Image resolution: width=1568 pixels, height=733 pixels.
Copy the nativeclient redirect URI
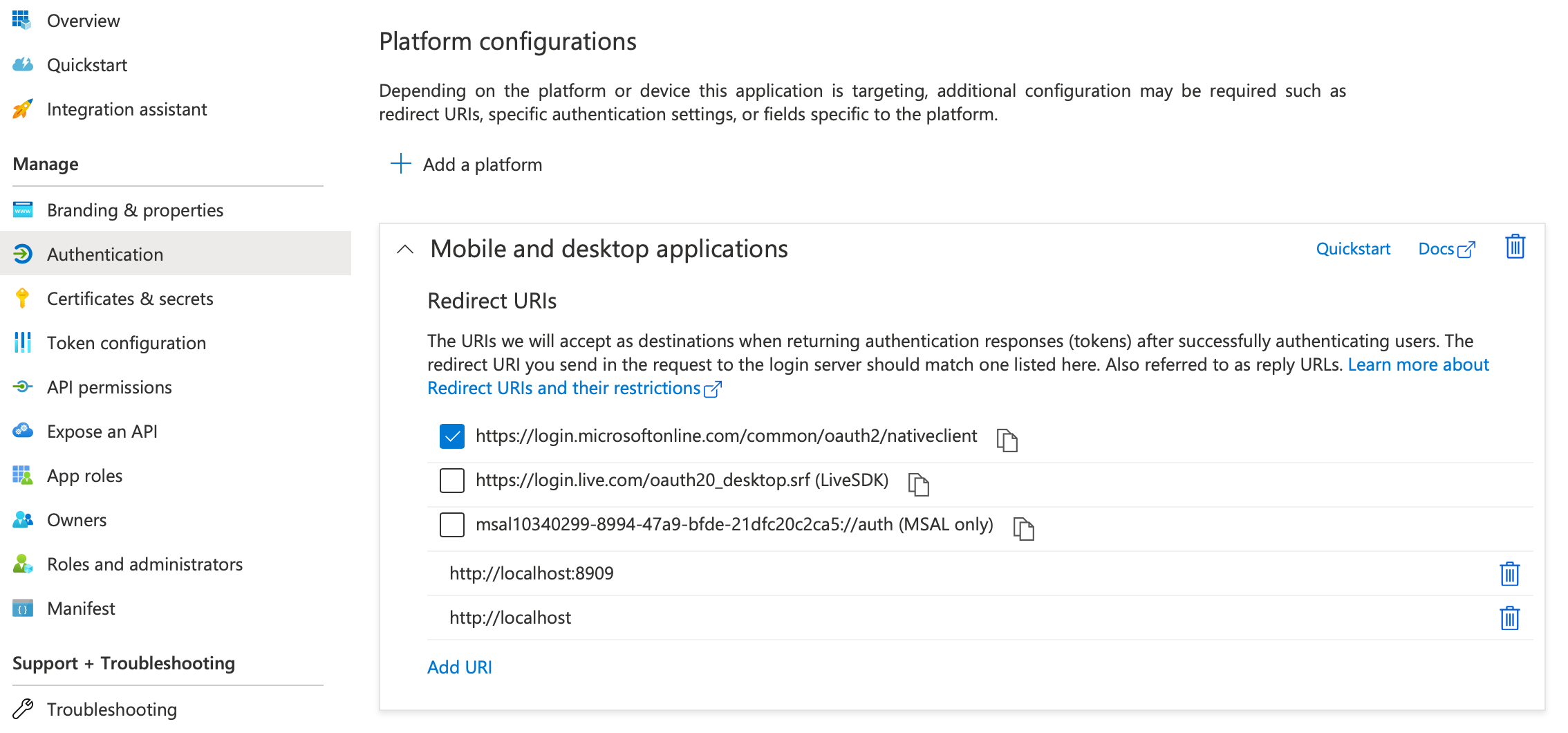(1007, 439)
